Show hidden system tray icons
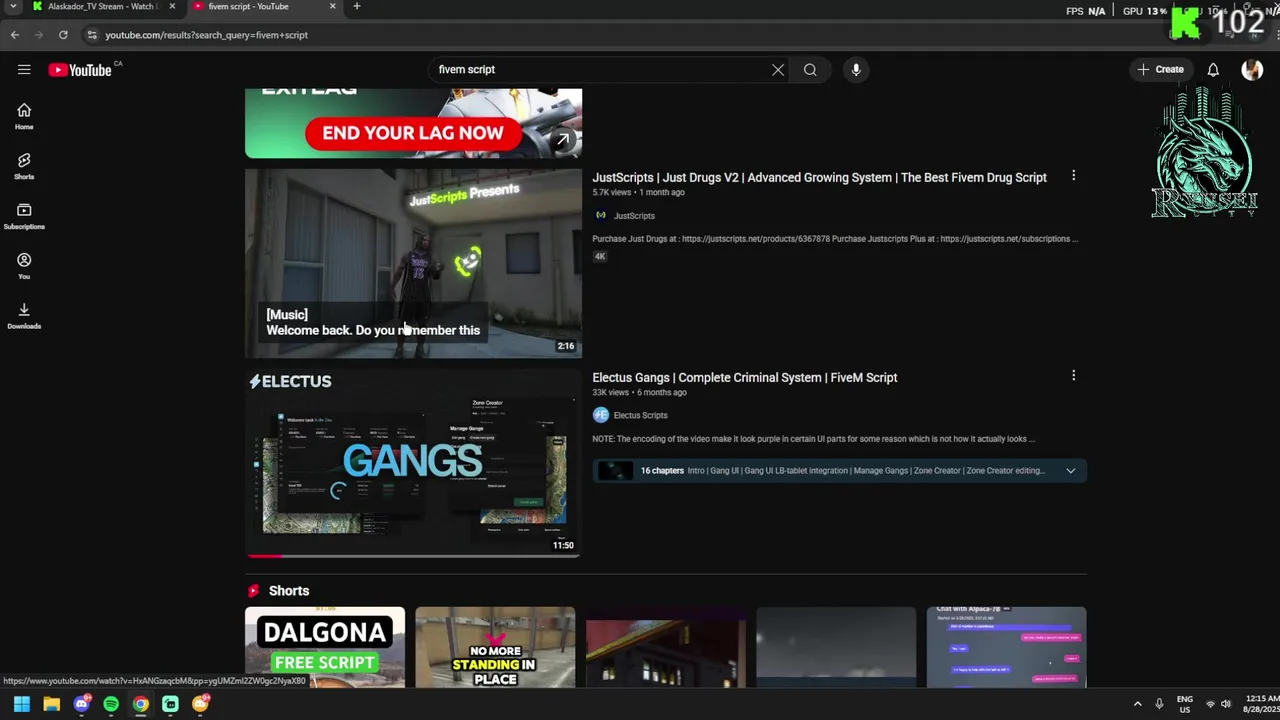Viewport: 1280px width, 720px height. (1137, 704)
